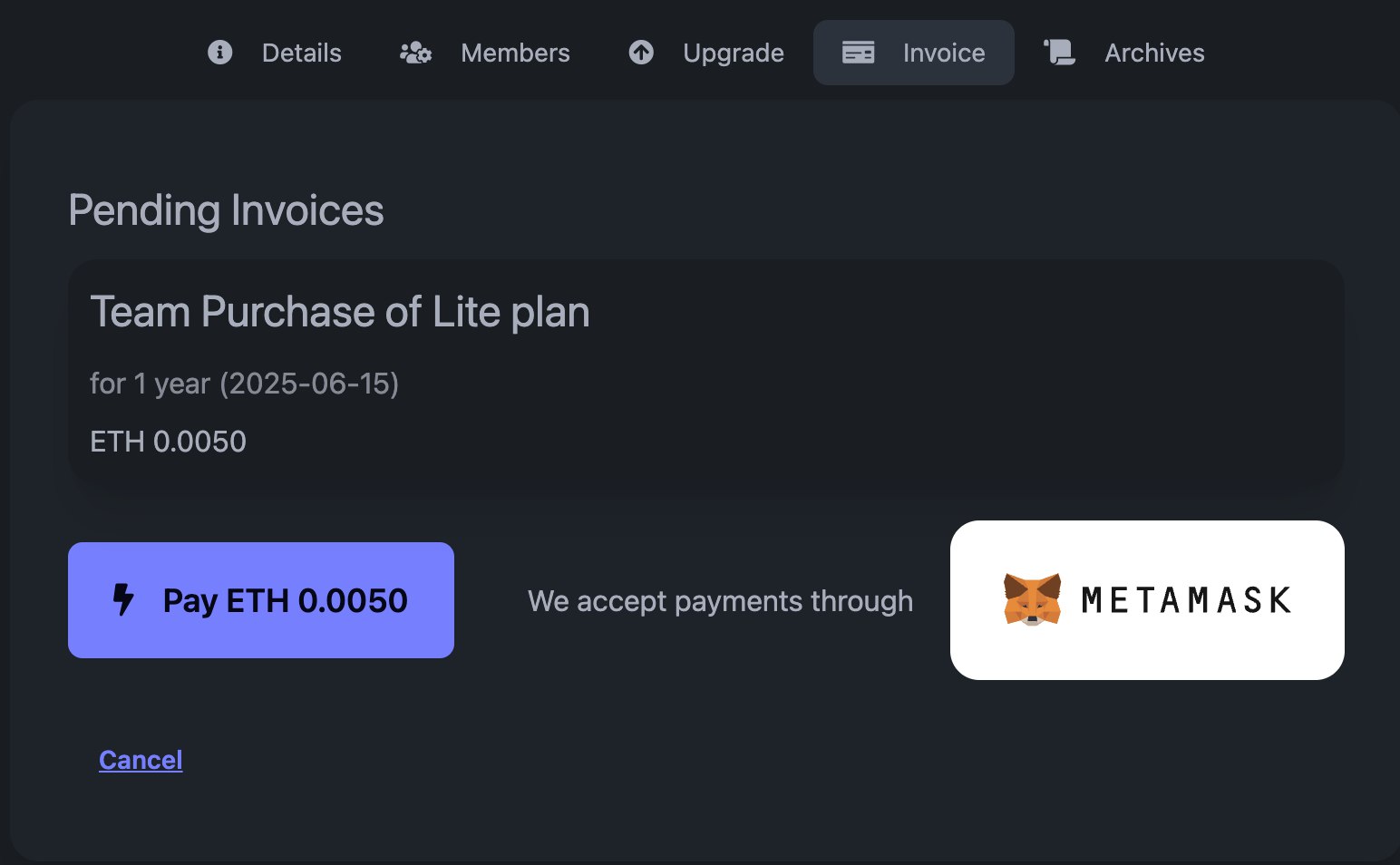1400x865 pixels.
Task: Click the Cancel link
Action: 141,760
